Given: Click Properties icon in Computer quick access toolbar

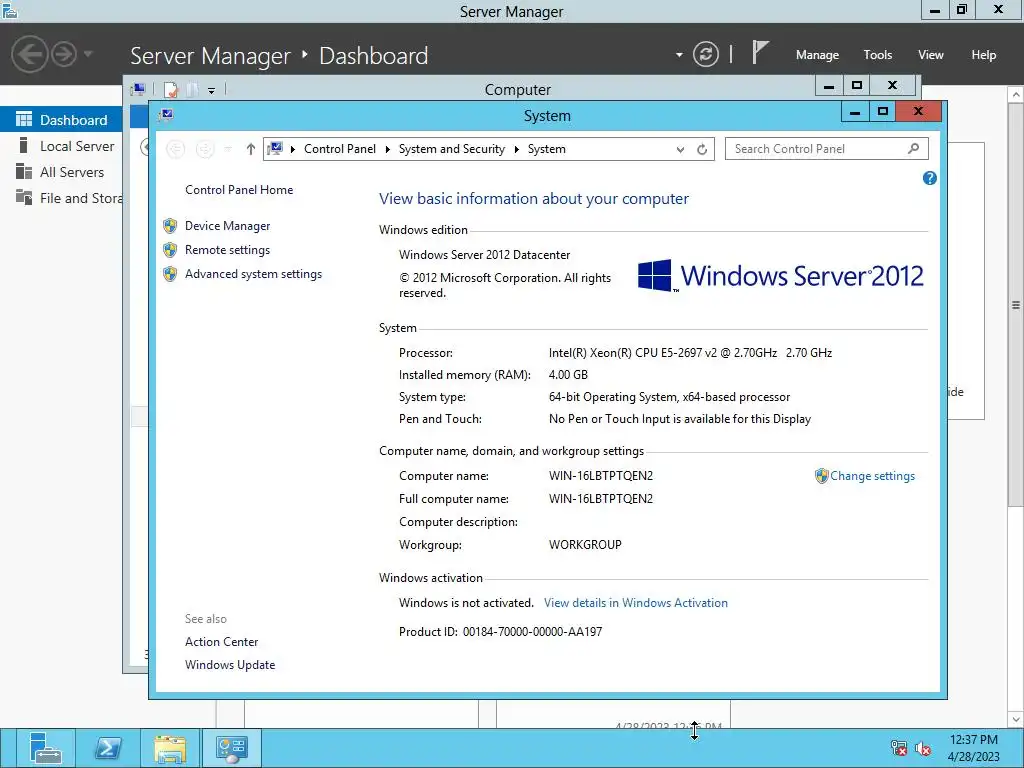Looking at the screenshot, I should click(171, 89).
